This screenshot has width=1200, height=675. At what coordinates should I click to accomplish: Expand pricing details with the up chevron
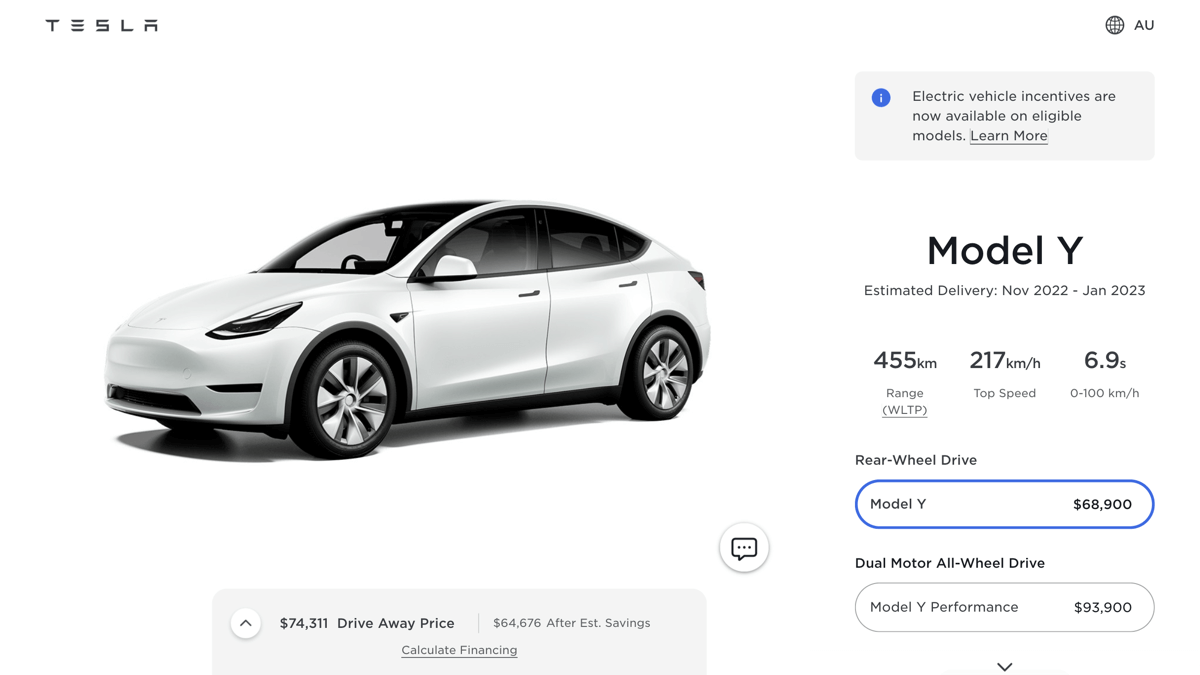(246, 623)
